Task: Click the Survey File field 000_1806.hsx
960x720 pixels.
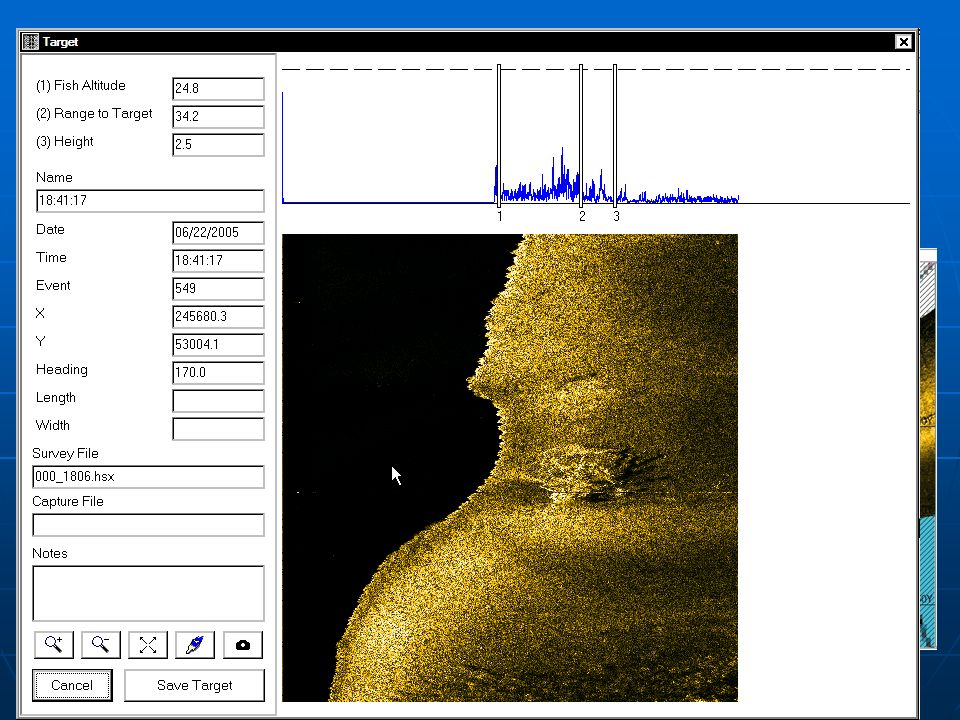Action: [x=148, y=477]
